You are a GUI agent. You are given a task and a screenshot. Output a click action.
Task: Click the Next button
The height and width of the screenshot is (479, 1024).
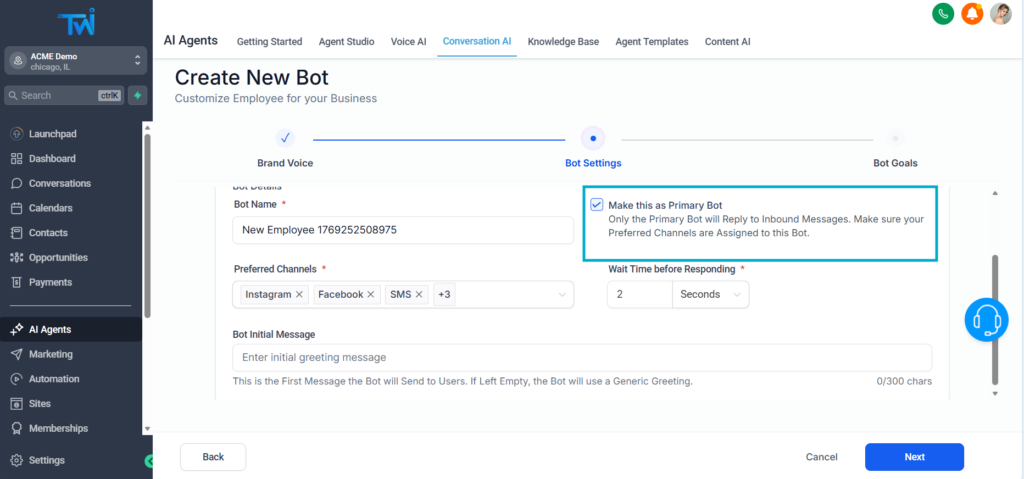click(913, 457)
